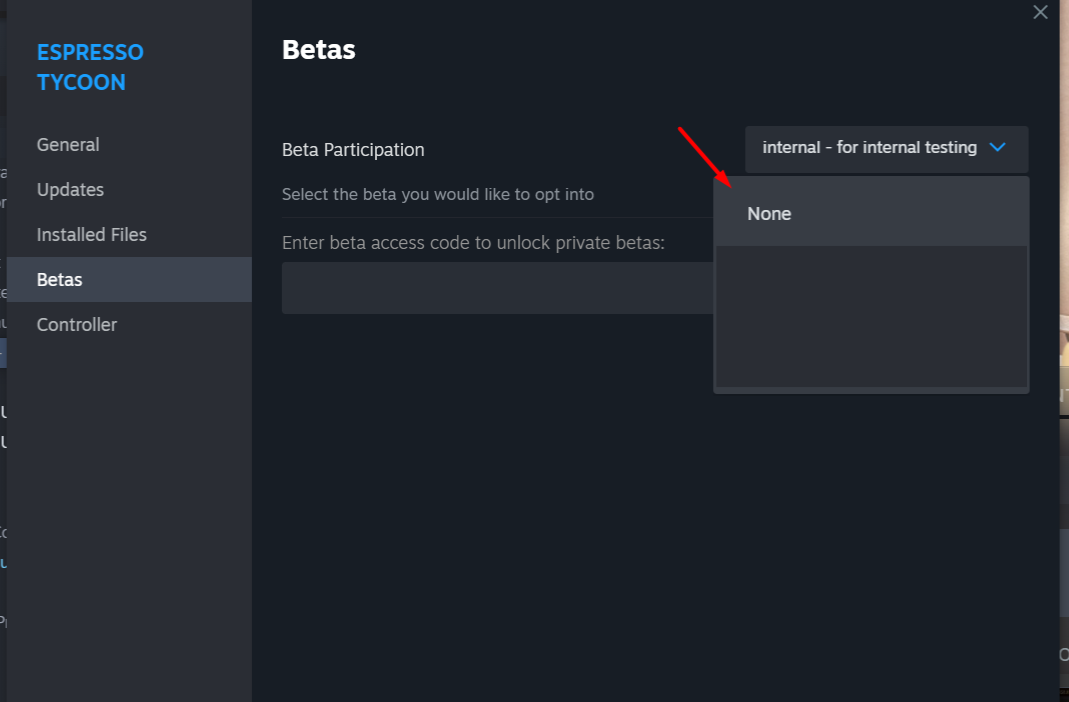Viewport: 1069px width, 702px height.
Task: Click the Betas page heading
Action: [x=318, y=50]
